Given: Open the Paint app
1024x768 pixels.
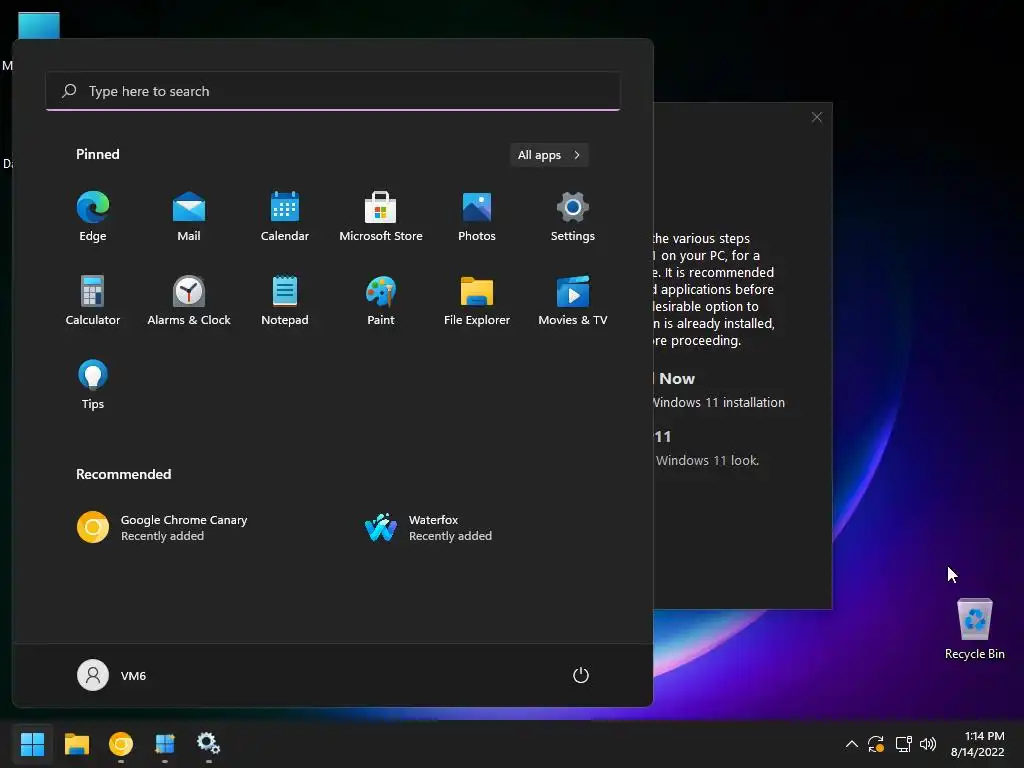Looking at the screenshot, I should coord(381,300).
